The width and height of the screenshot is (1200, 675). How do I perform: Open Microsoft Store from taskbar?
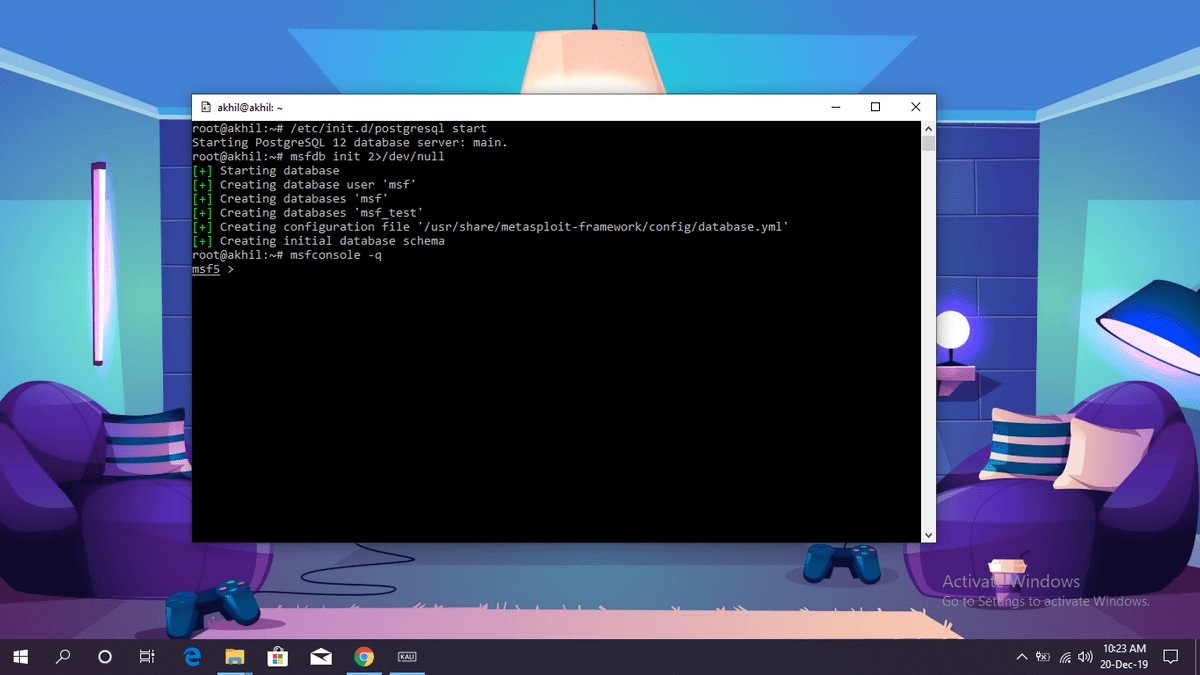pos(278,657)
